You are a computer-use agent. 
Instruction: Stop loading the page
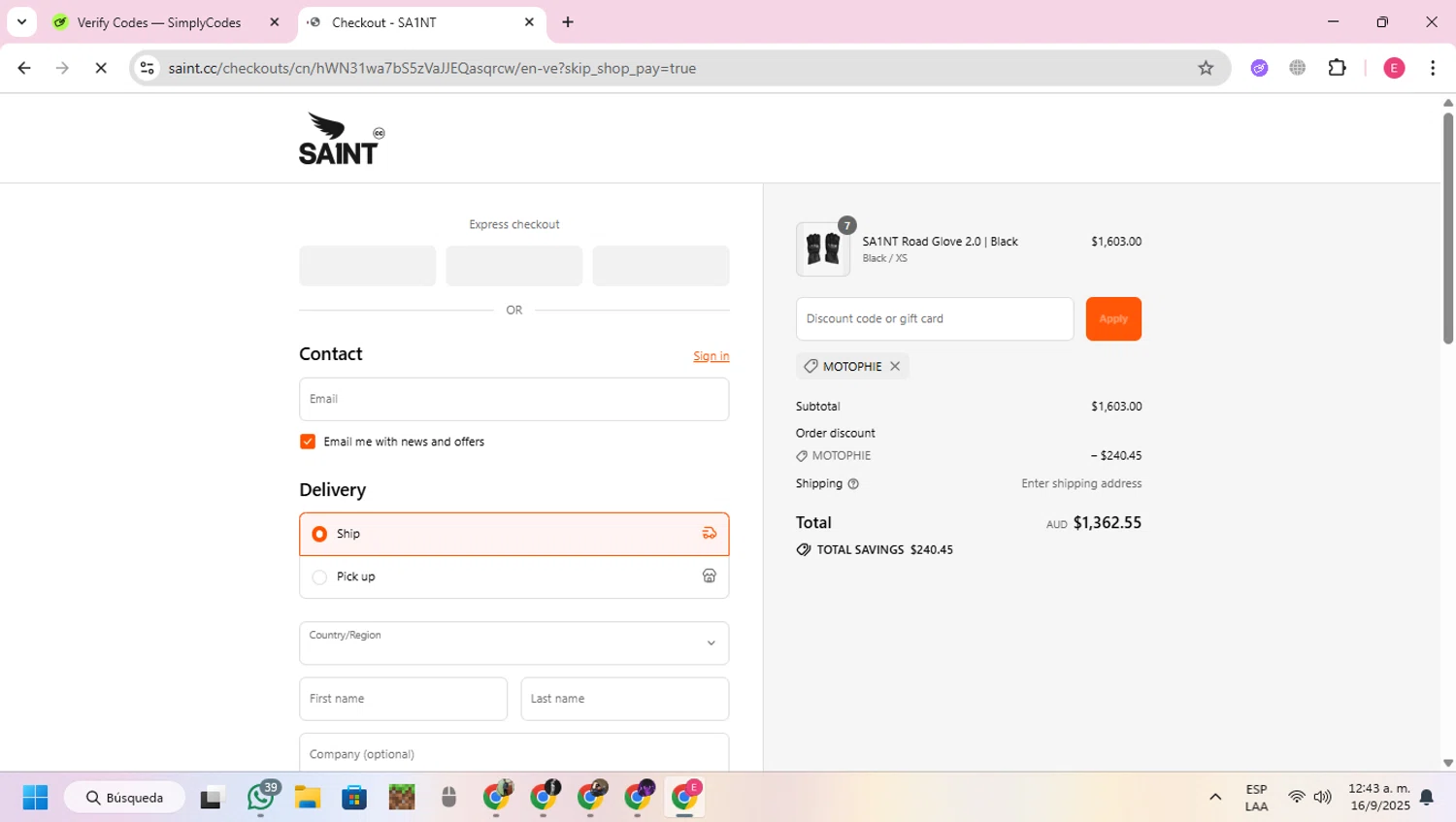[101, 68]
